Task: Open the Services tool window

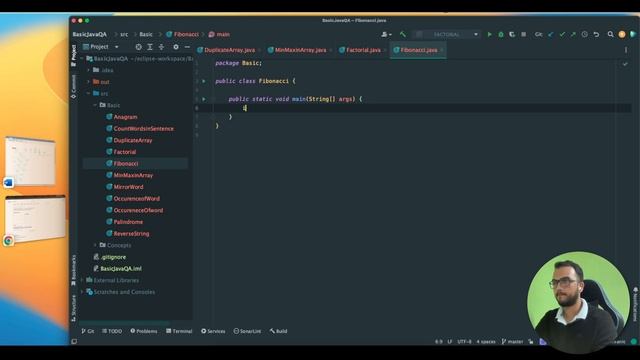Action: coord(213,331)
